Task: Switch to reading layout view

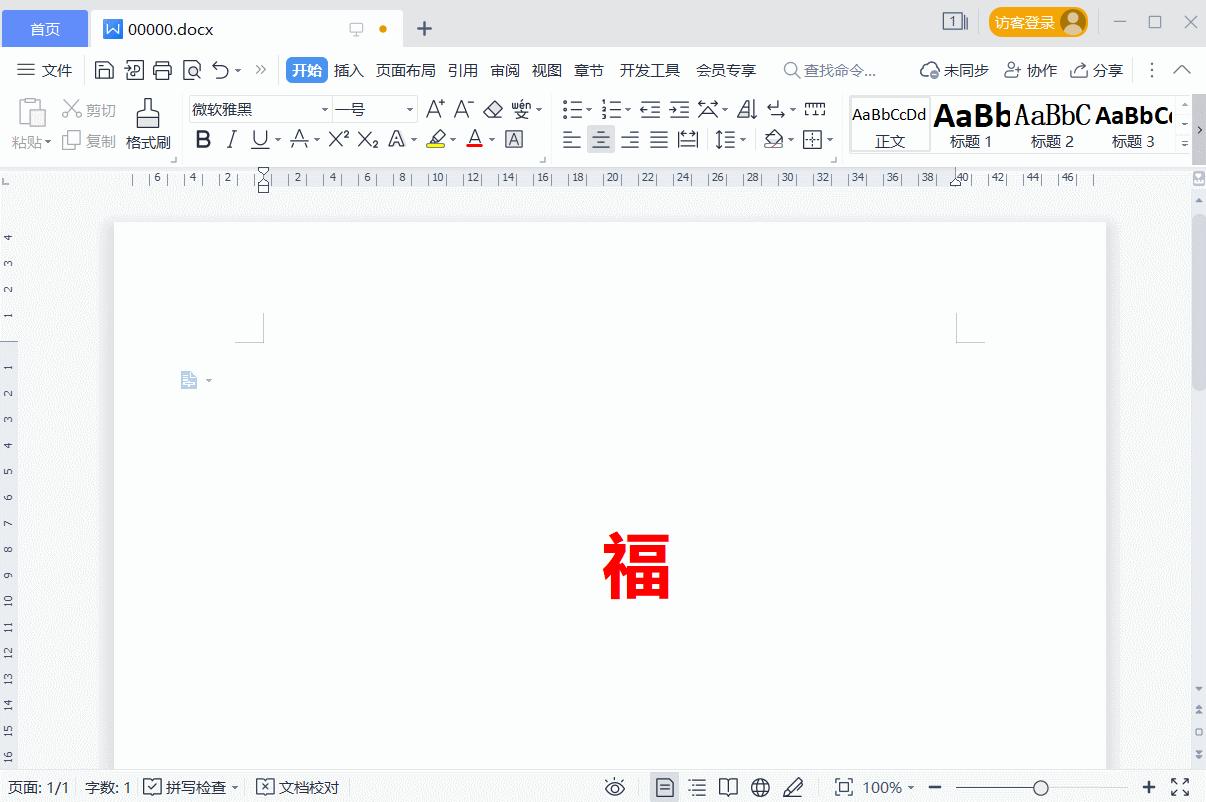Action: (729, 788)
